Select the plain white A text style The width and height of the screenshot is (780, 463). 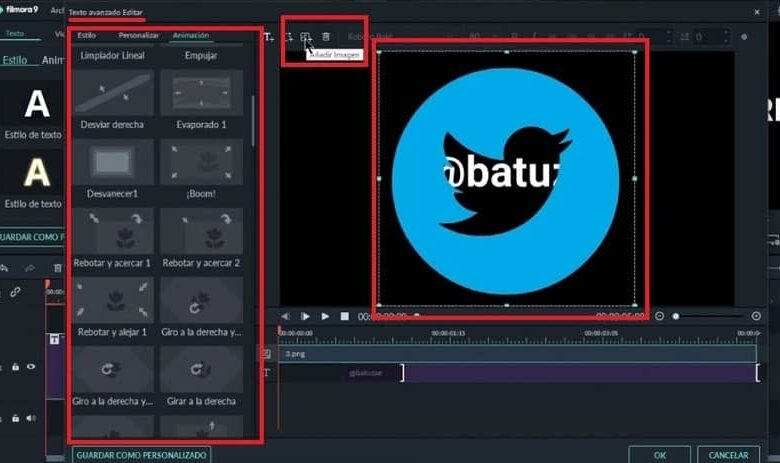click(x=37, y=104)
